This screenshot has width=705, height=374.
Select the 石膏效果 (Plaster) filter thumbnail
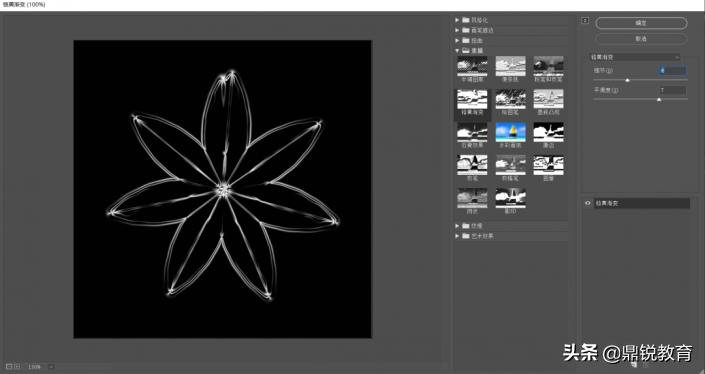click(472, 133)
